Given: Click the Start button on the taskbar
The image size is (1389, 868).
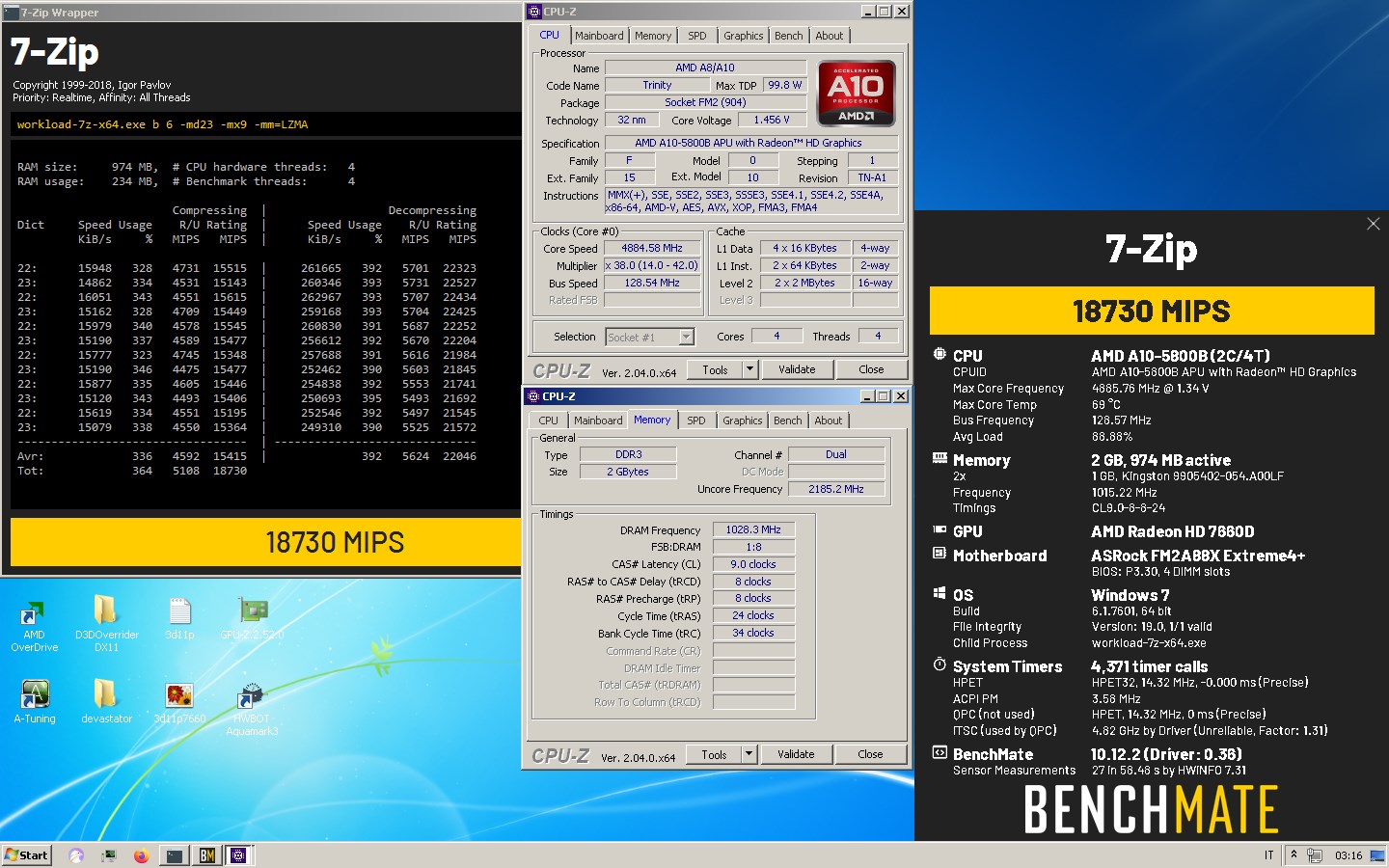Looking at the screenshot, I should tap(26, 854).
